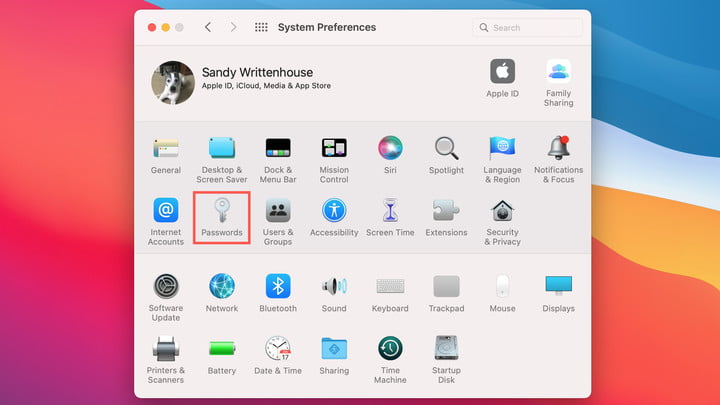Screen dimensions: 720x405
Task: Go back with the left chevron
Action: [x=208, y=27]
